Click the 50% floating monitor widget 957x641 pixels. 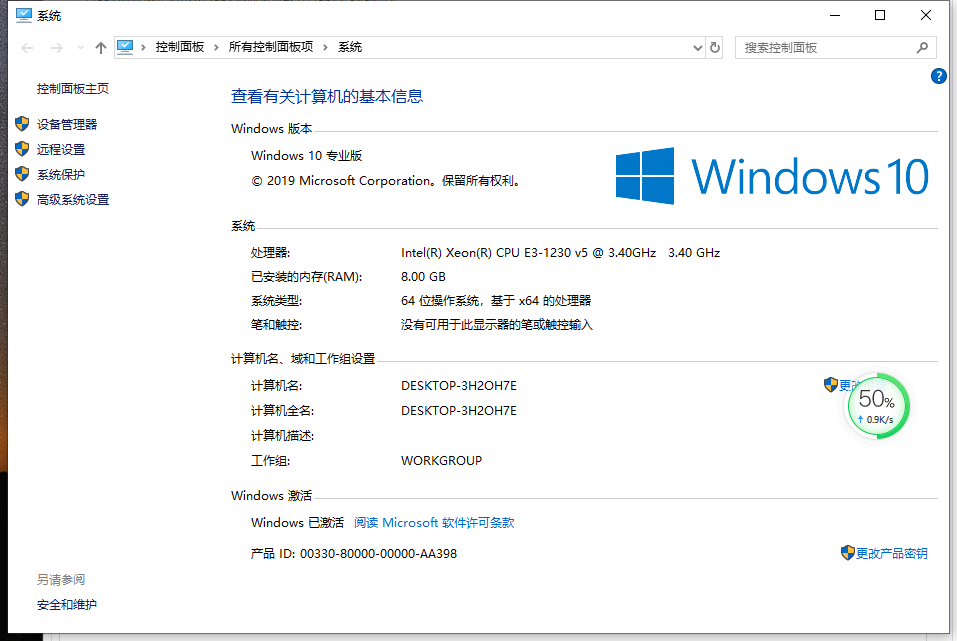click(x=878, y=406)
